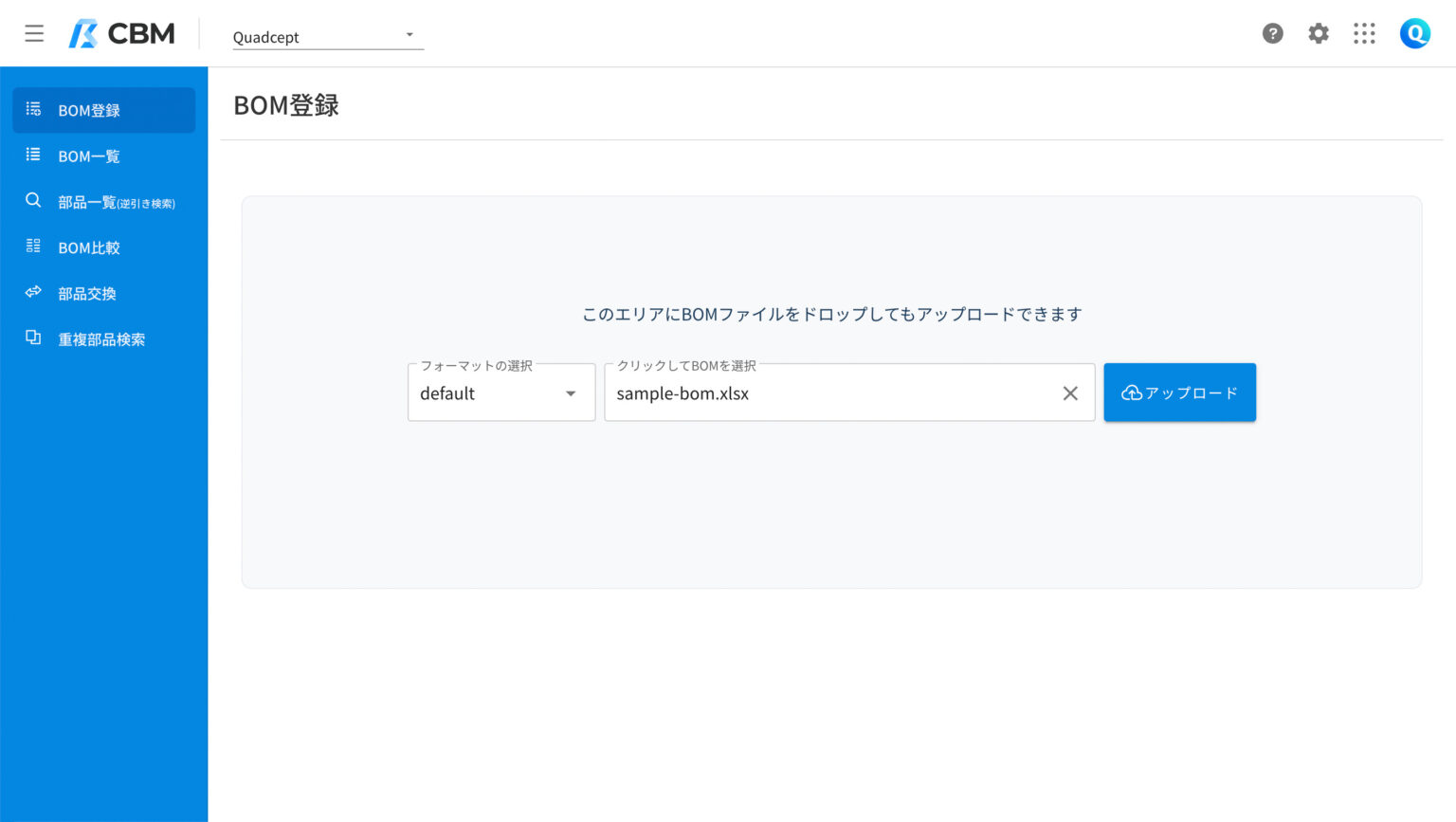Open the hamburger navigation menu
Screen dimensions: 1456x822
pyautogui.click(x=34, y=34)
